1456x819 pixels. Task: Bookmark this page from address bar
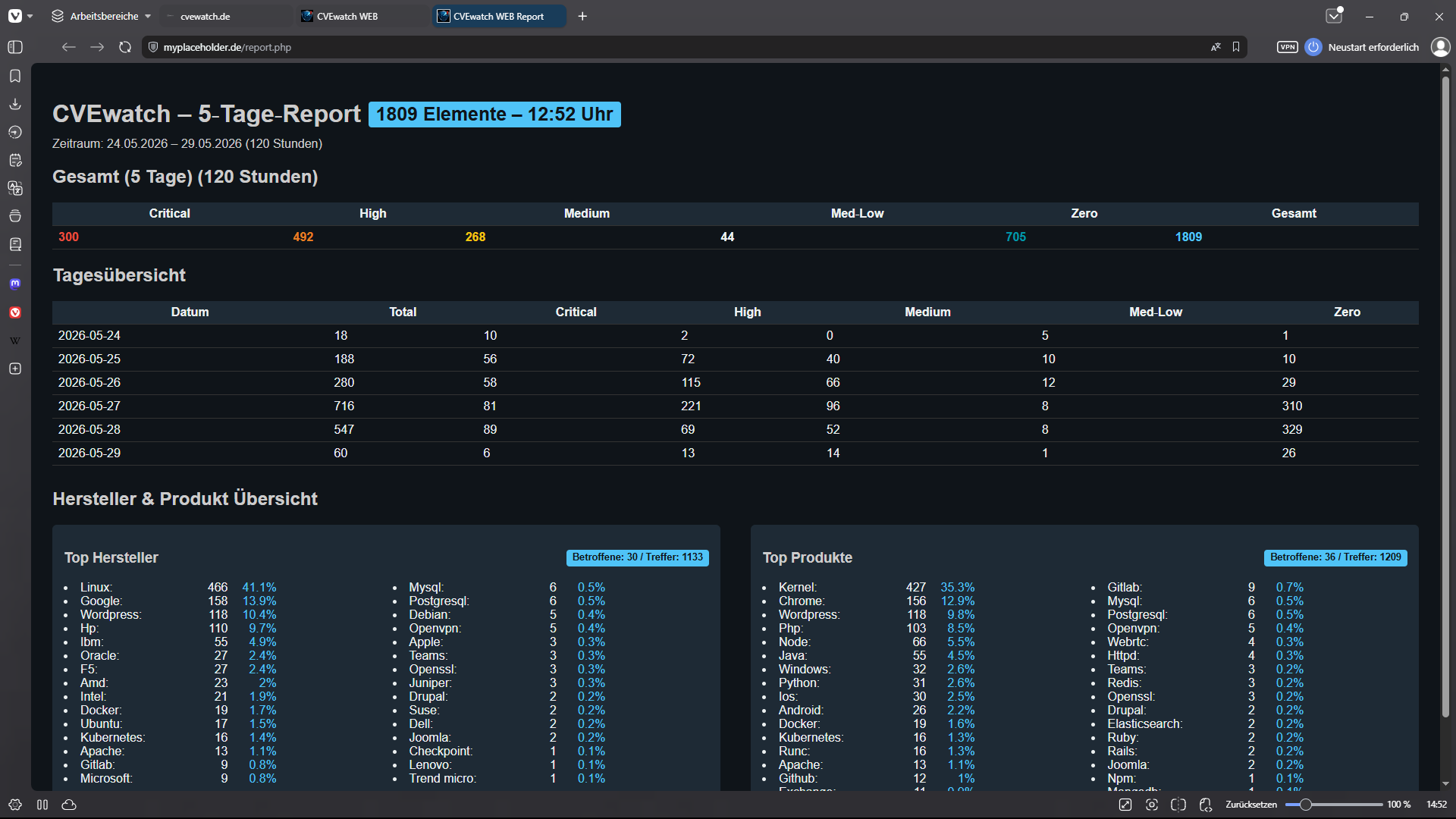coord(1236,47)
